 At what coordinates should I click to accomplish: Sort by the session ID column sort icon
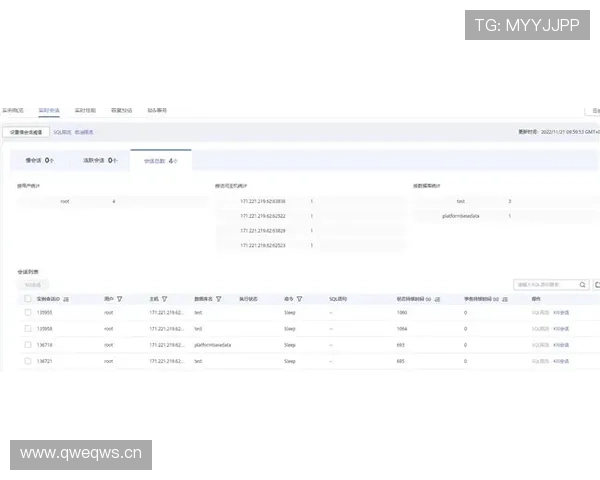tap(66, 299)
